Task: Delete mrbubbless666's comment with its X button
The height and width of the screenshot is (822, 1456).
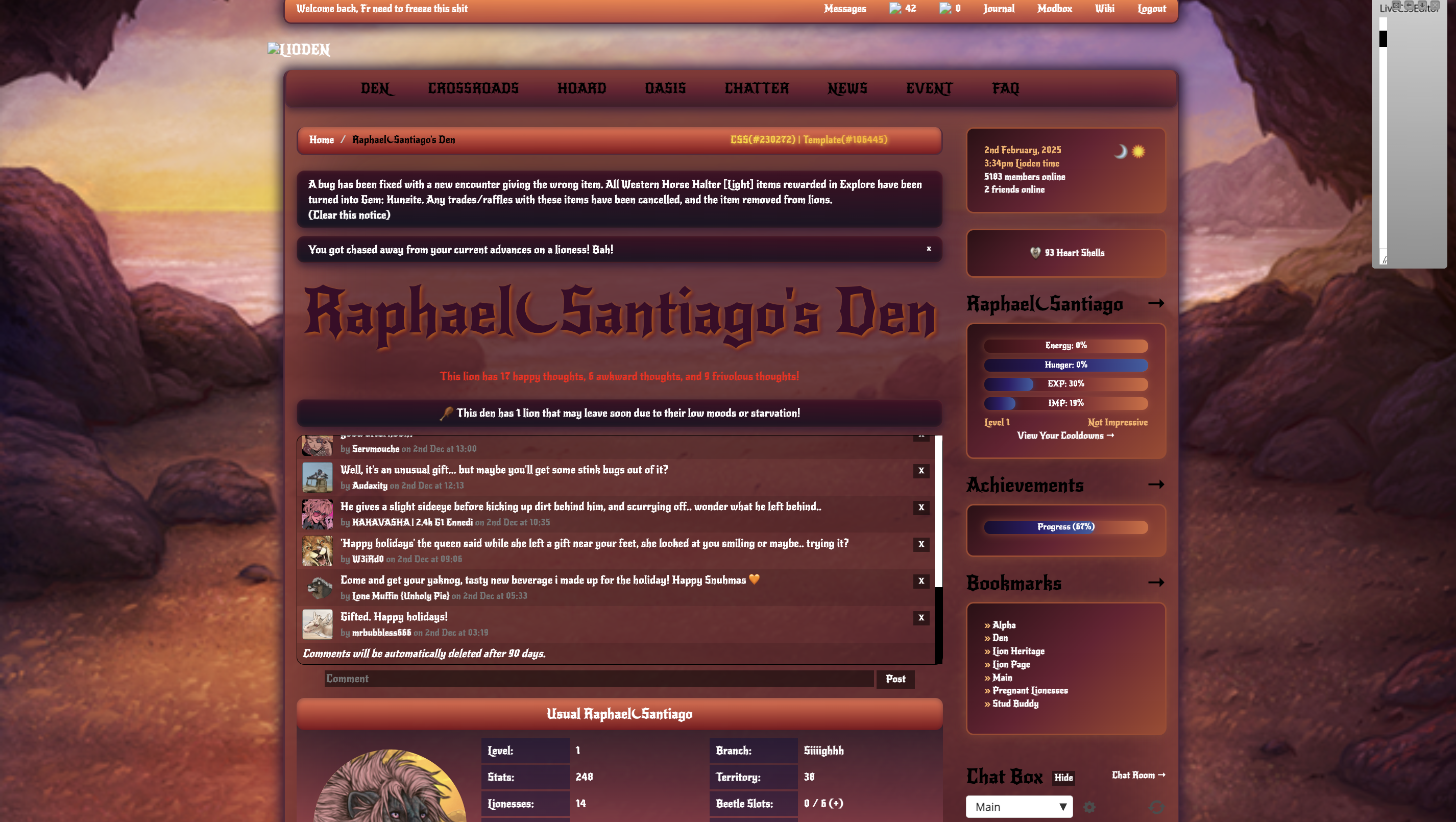Action: point(921,618)
